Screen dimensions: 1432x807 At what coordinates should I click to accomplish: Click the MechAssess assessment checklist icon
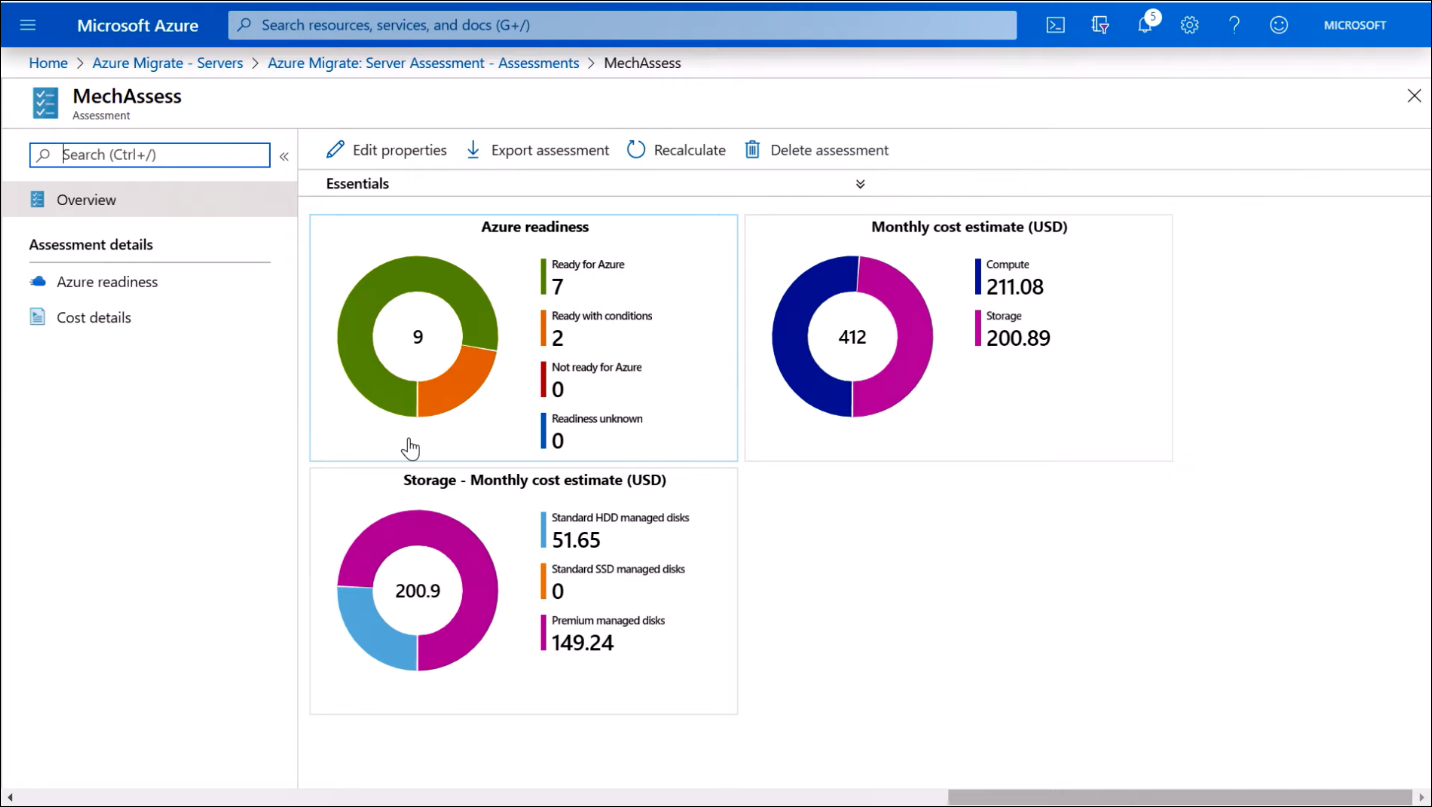tap(46, 103)
